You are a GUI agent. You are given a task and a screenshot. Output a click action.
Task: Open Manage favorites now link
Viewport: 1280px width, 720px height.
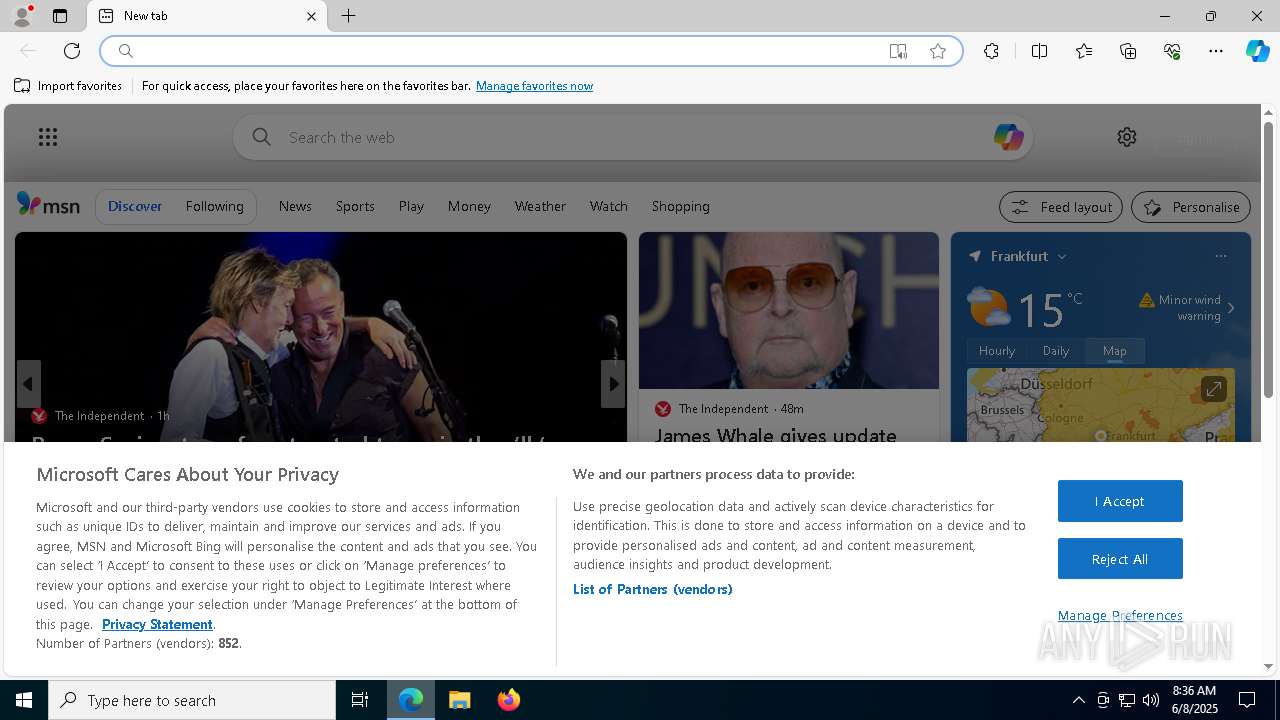click(x=534, y=86)
